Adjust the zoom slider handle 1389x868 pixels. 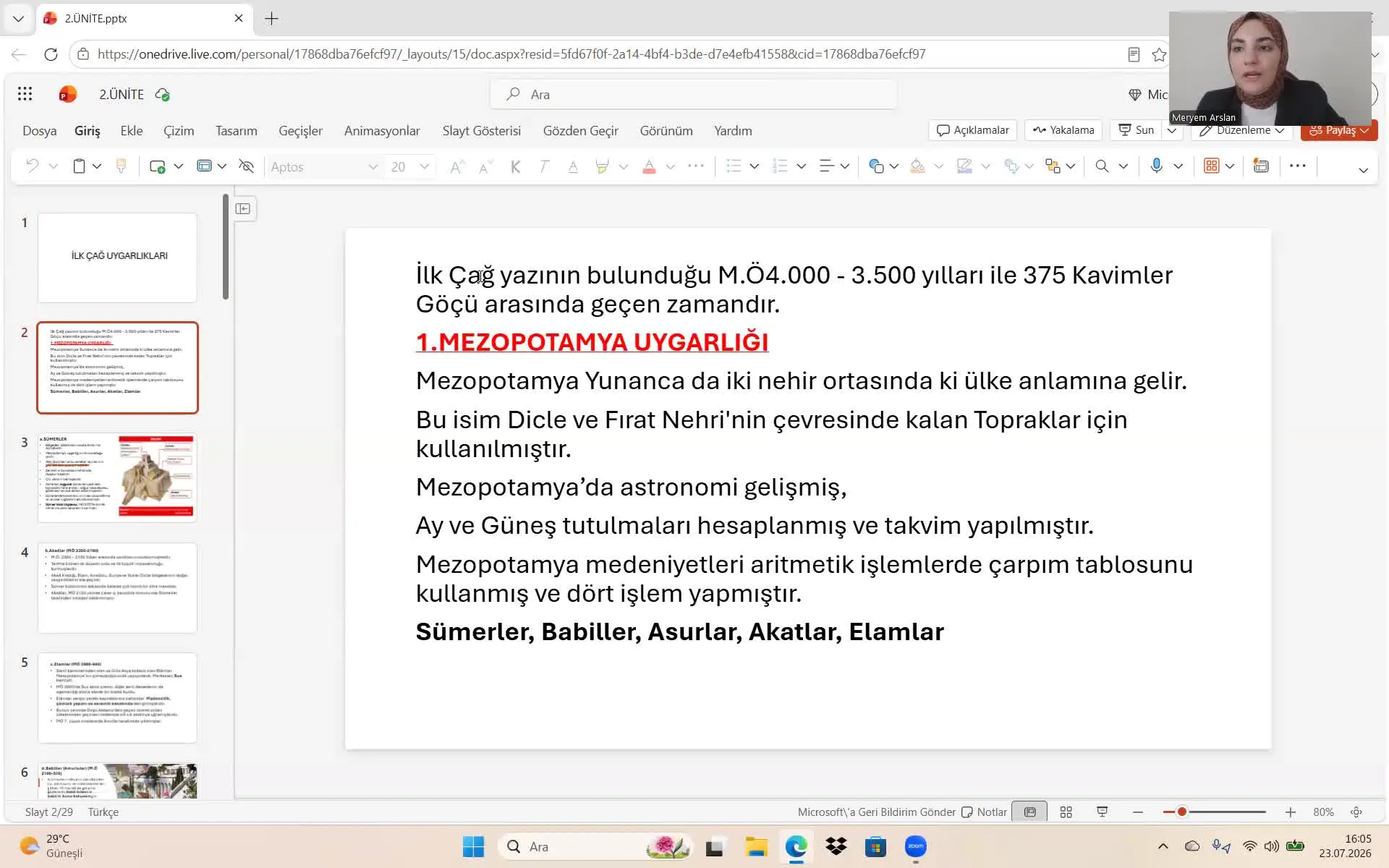click(x=1182, y=812)
